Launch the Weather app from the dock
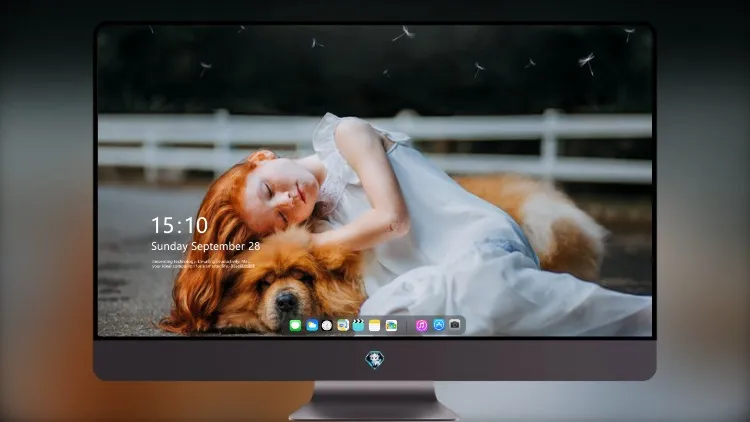The width and height of the screenshot is (750, 422). tap(312, 325)
